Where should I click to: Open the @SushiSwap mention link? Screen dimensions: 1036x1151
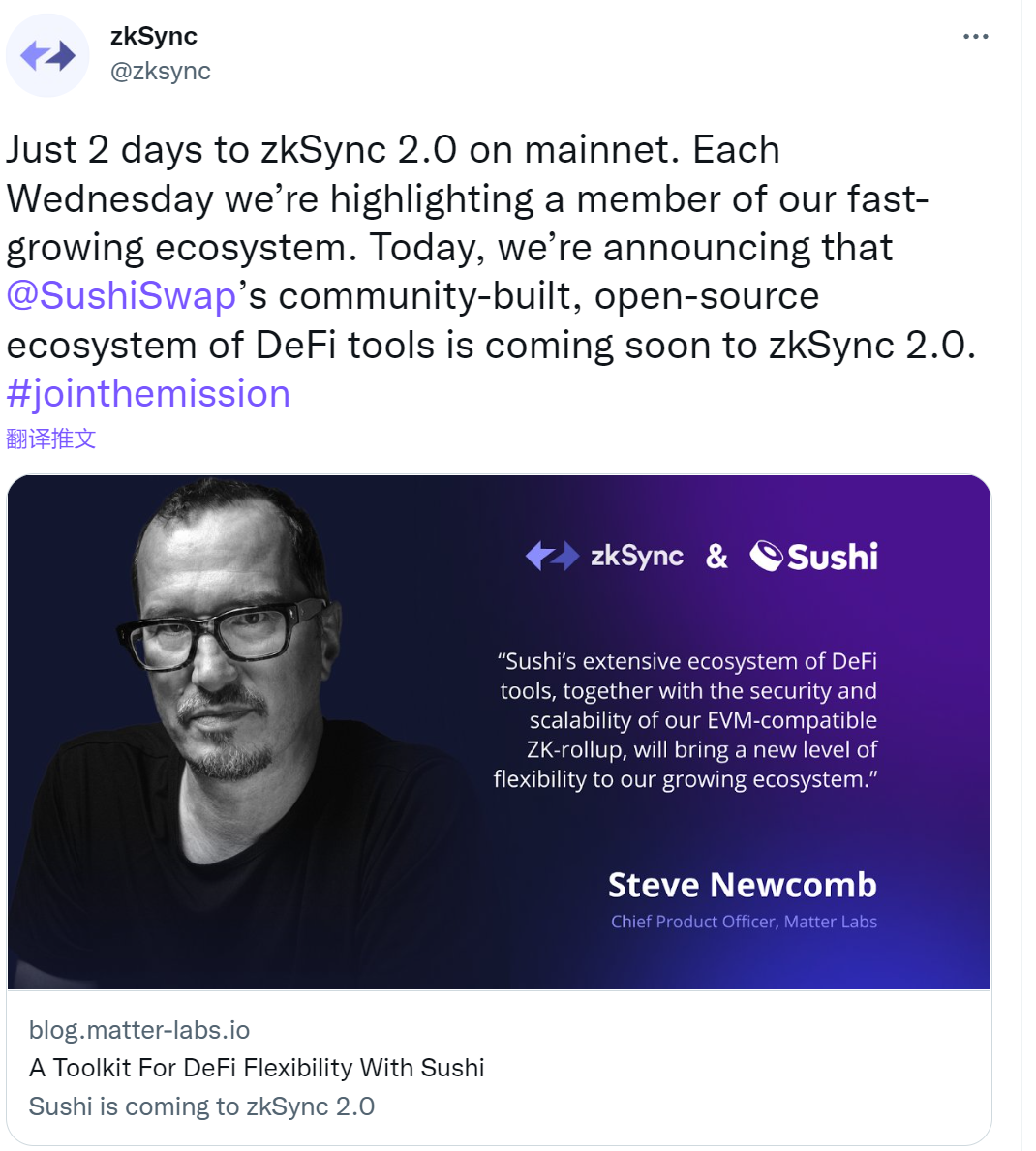coord(121,296)
